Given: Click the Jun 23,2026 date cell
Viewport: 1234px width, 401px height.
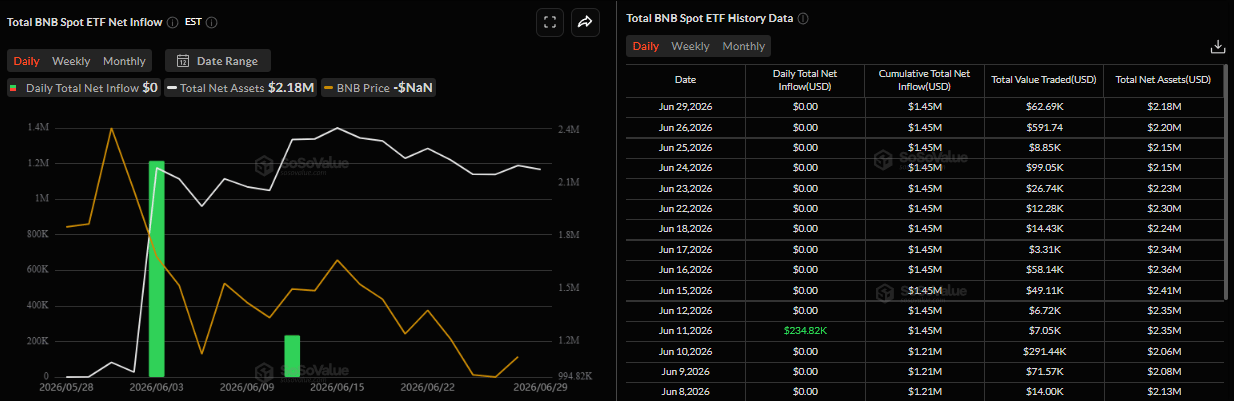Looking at the screenshot, I should click(685, 188).
